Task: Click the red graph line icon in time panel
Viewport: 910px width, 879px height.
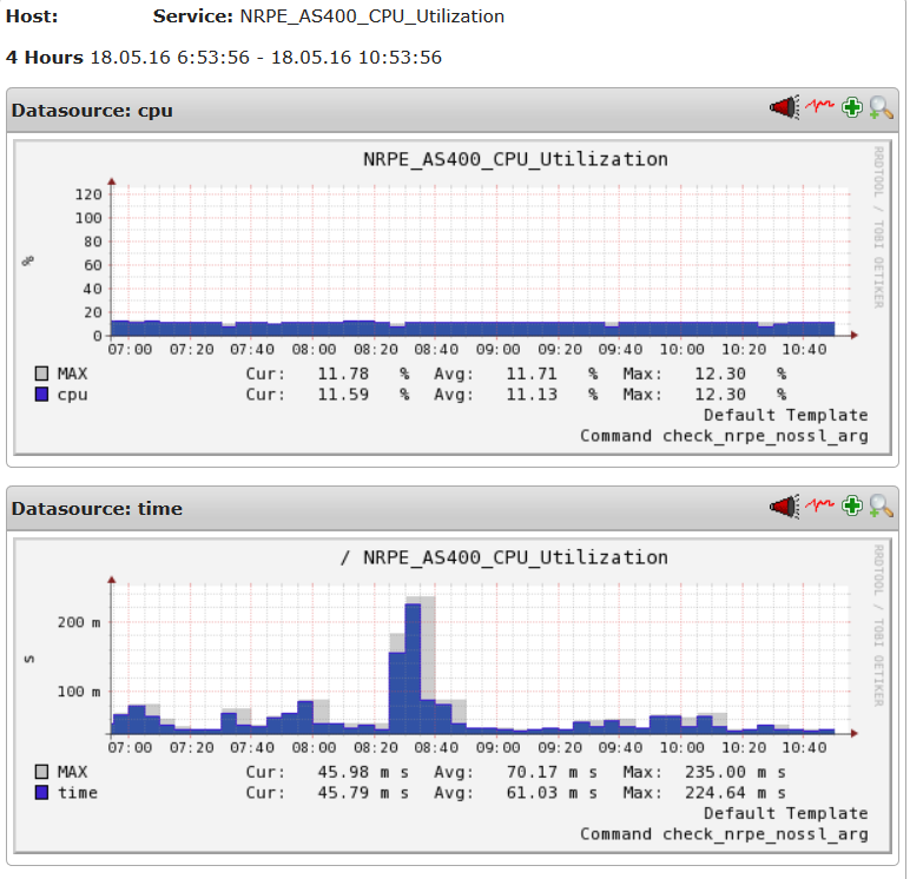Action: coord(820,506)
